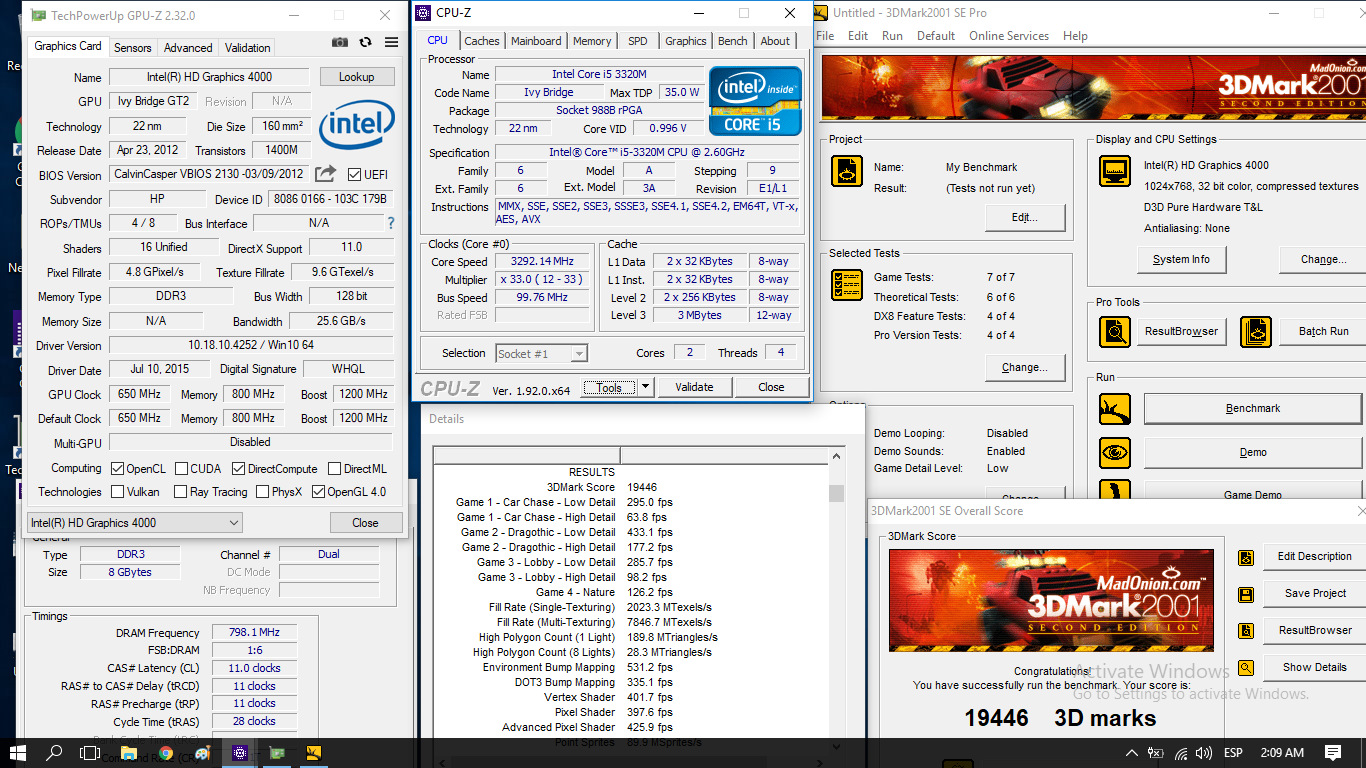The height and width of the screenshot is (768, 1366).
Task: Click Show Details button
Action: pyautogui.click(x=1315, y=667)
